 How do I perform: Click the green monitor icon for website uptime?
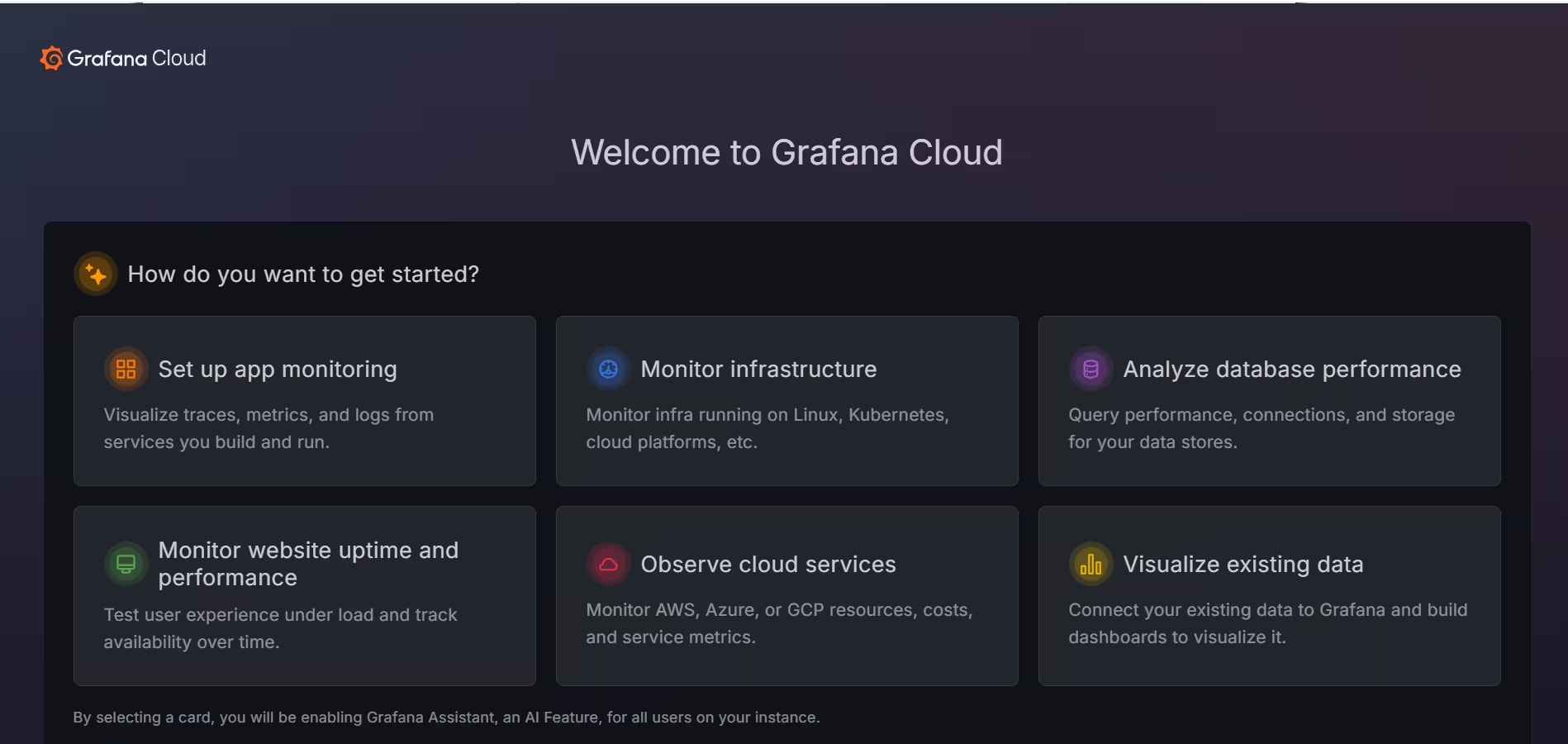(x=126, y=564)
